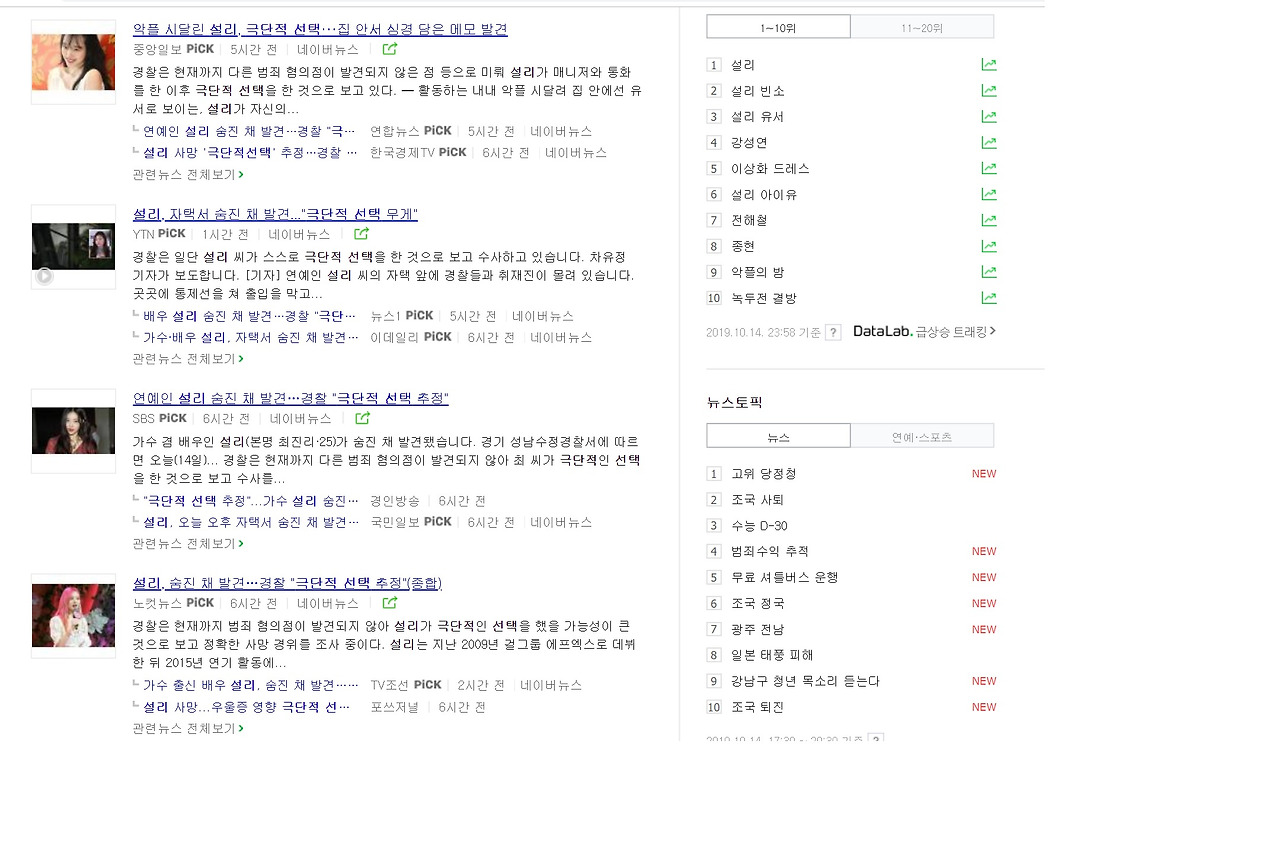
Task: Open the 광주 전남 news topic
Action: [758, 629]
